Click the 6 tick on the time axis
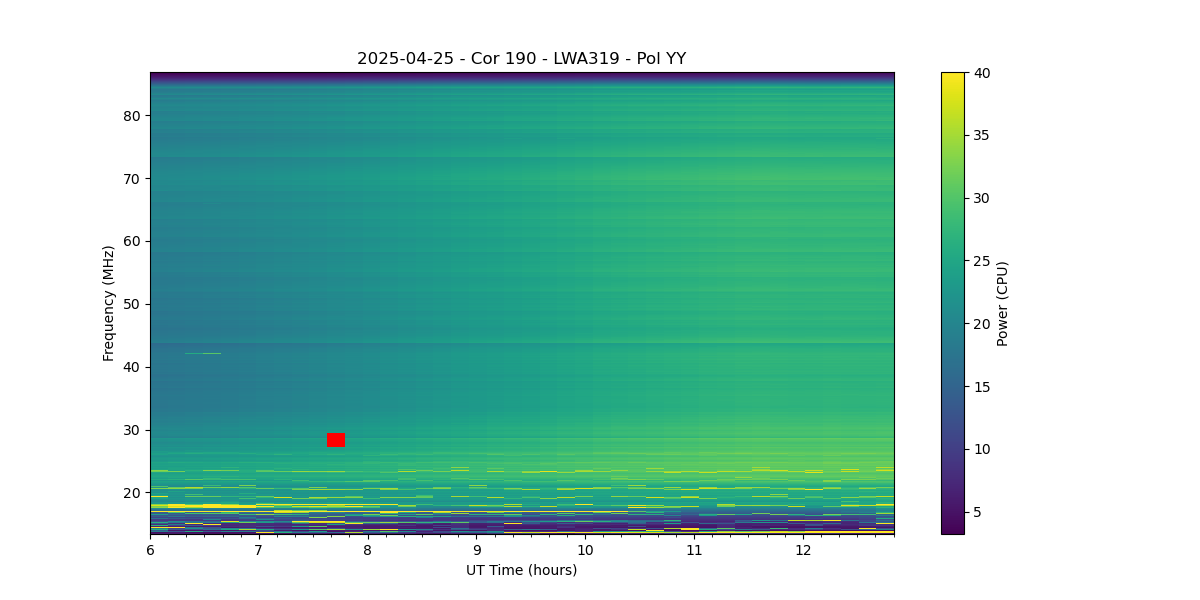 150,550
